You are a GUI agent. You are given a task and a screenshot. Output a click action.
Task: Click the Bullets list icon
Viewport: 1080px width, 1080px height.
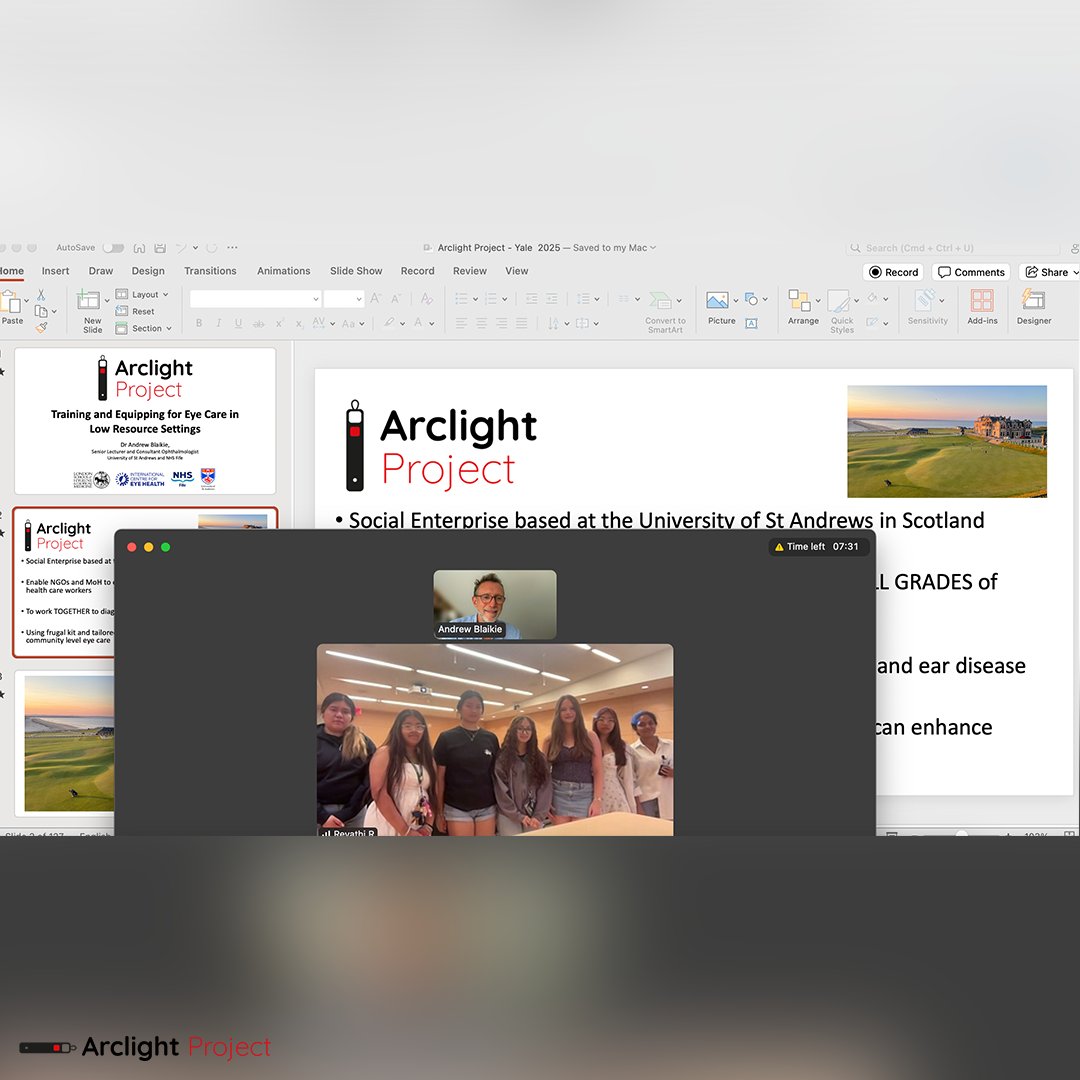[x=461, y=299]
